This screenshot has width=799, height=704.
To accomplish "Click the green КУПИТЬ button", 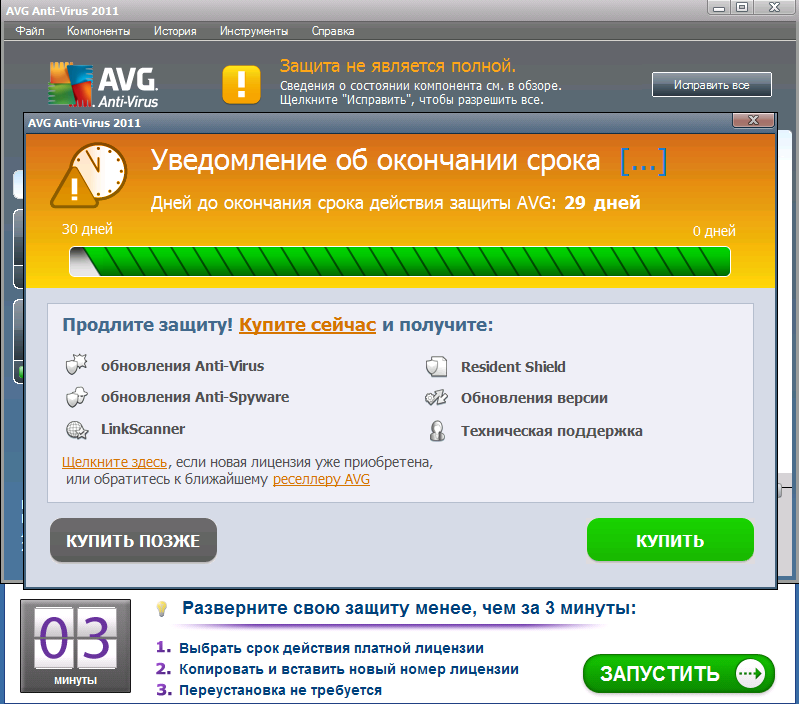I will coord(670,540).
